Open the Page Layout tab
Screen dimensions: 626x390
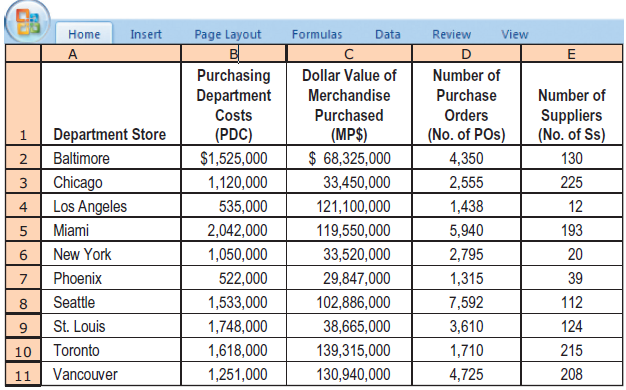click(x=228, y=34)
